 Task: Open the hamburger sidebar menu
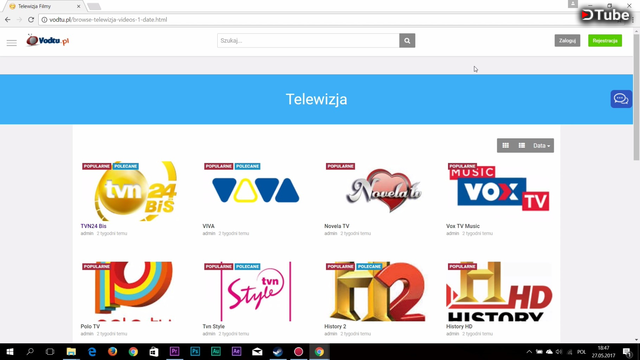point(11,42)
